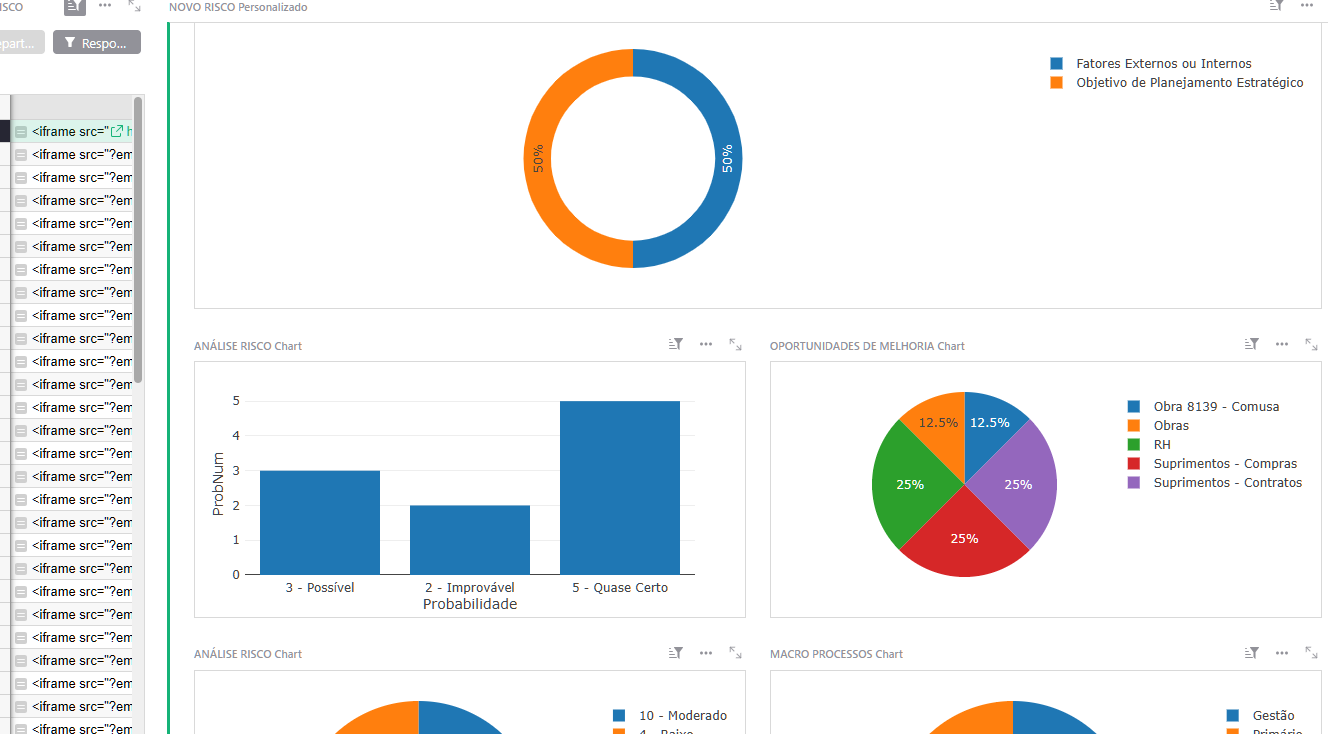Select the NOVO RISCO Personalizado header
The image size is (1328, 734).
tap(238, 7)
